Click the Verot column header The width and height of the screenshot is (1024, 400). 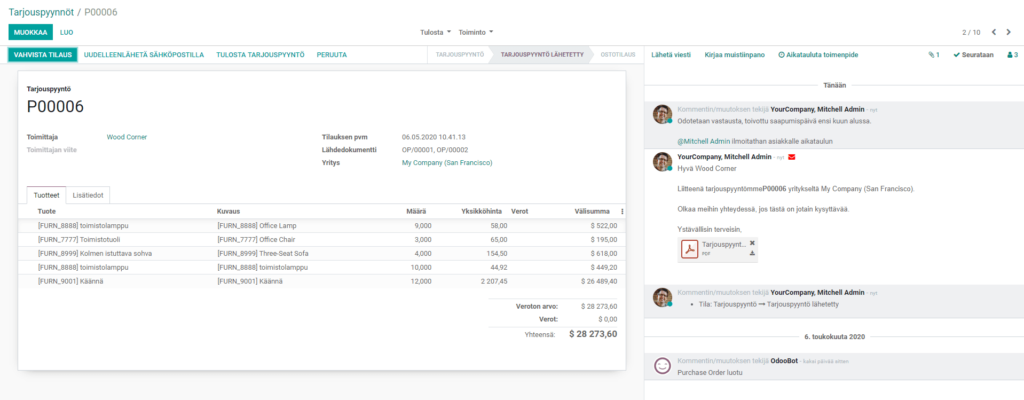tap(520, 211)
